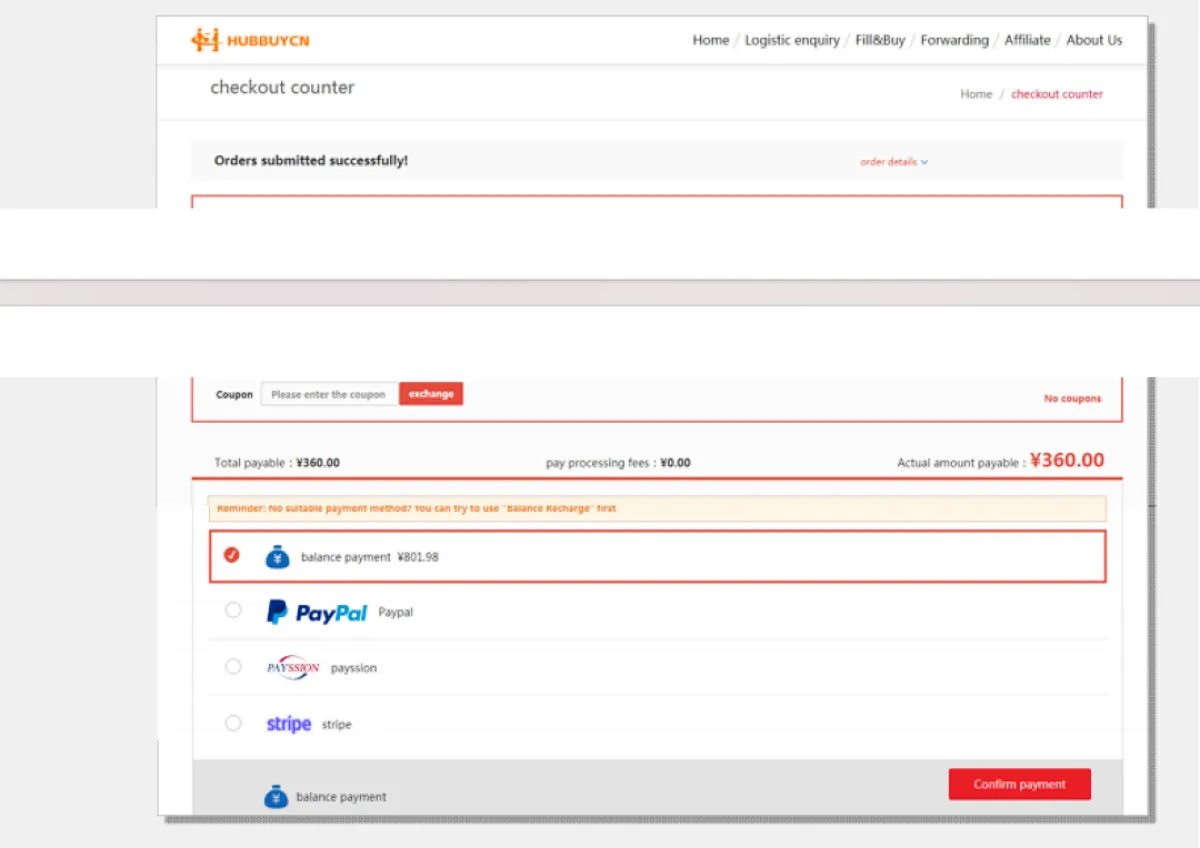1200x848 pixels.
Task: Select the Paypal radio button
Action: click(x=233, y=610)
